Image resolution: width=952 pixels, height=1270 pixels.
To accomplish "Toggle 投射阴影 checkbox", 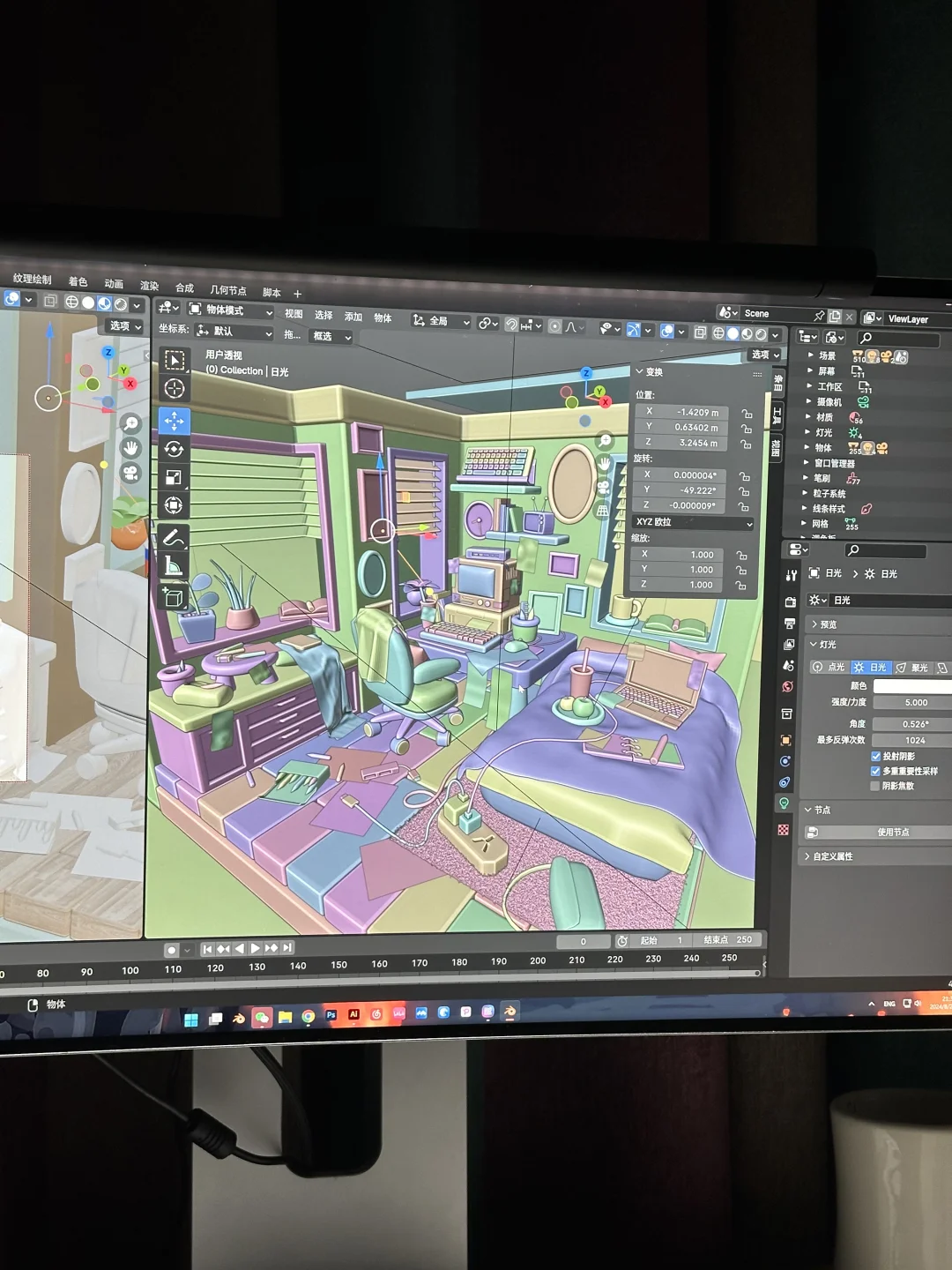I will click(876, 756).
